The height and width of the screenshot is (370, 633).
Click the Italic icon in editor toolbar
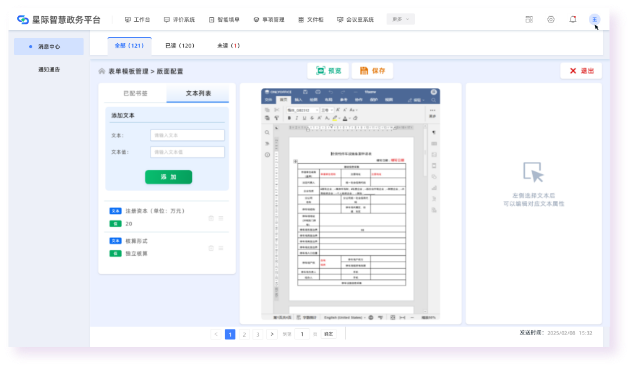tap(297, 118)
